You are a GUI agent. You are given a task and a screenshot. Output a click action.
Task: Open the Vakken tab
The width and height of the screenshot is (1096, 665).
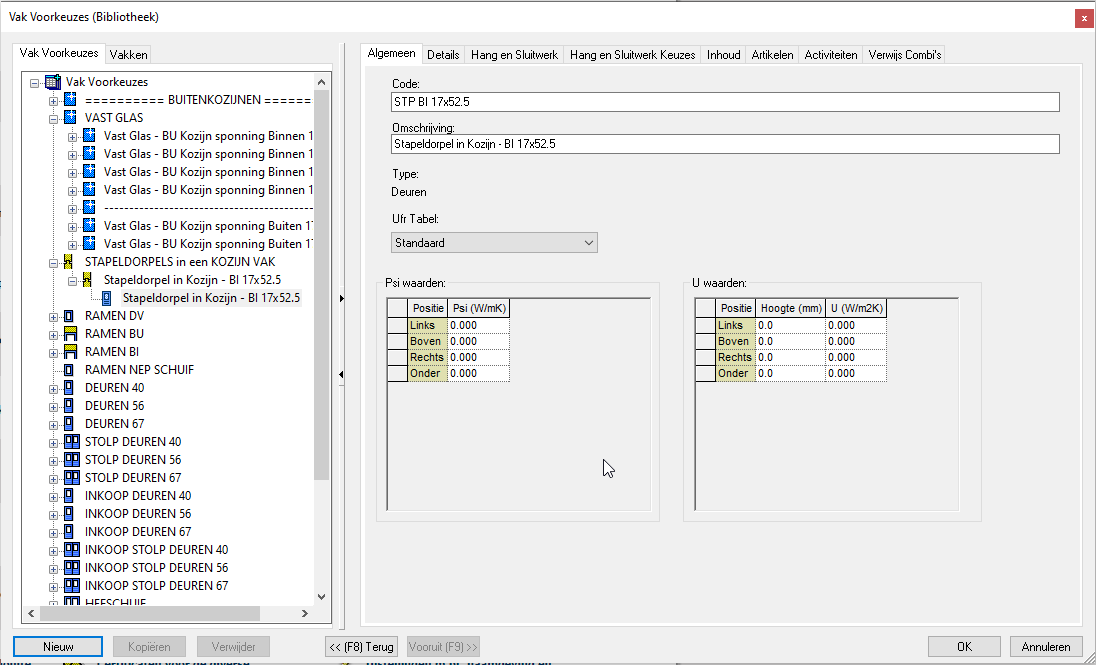128,55
